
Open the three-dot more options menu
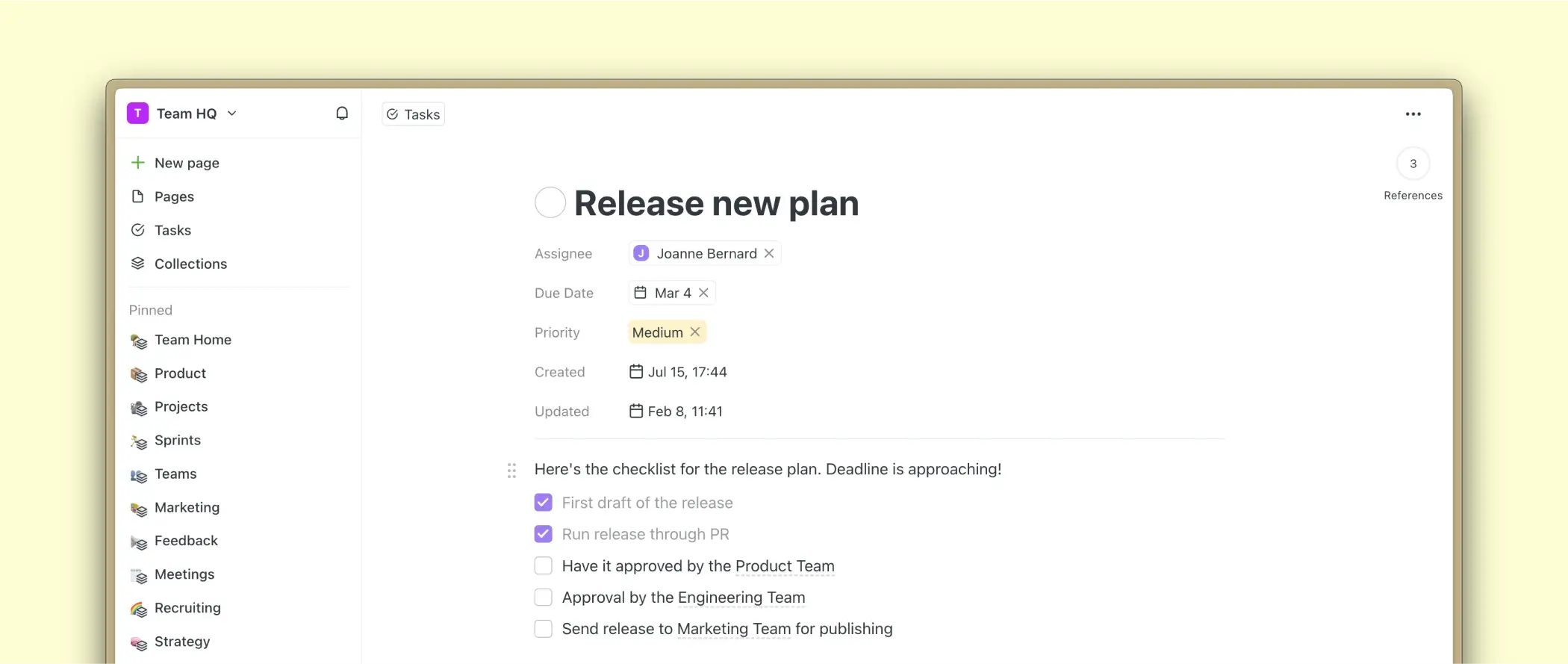click(1413, 114)
